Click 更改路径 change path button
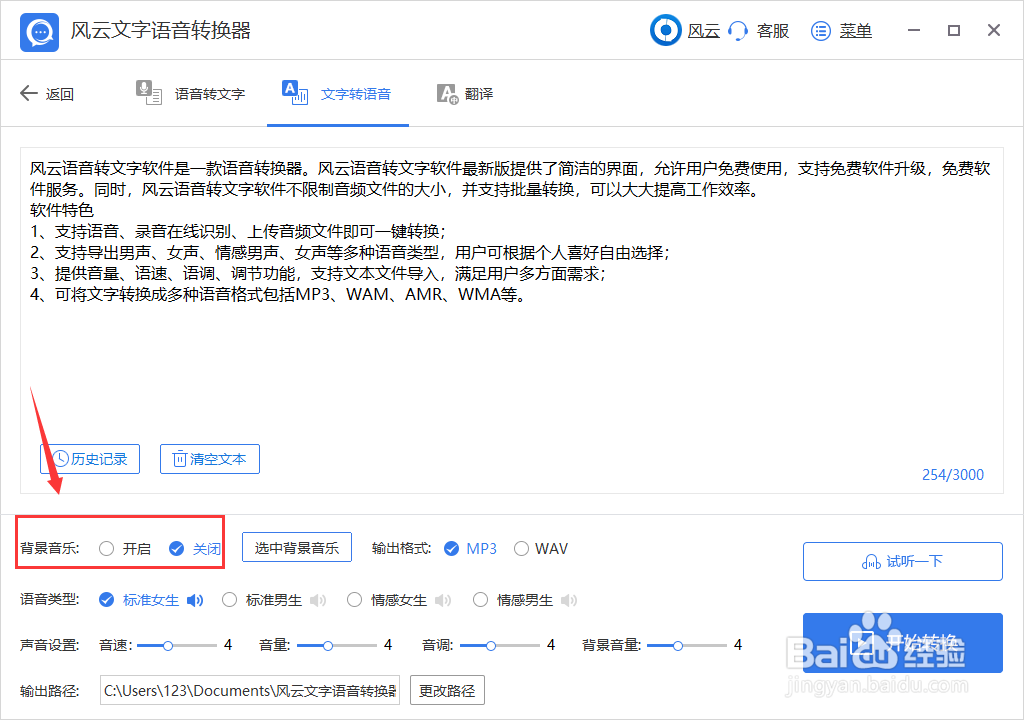This screenshot has width=1024, height=720. coord(447,691)
